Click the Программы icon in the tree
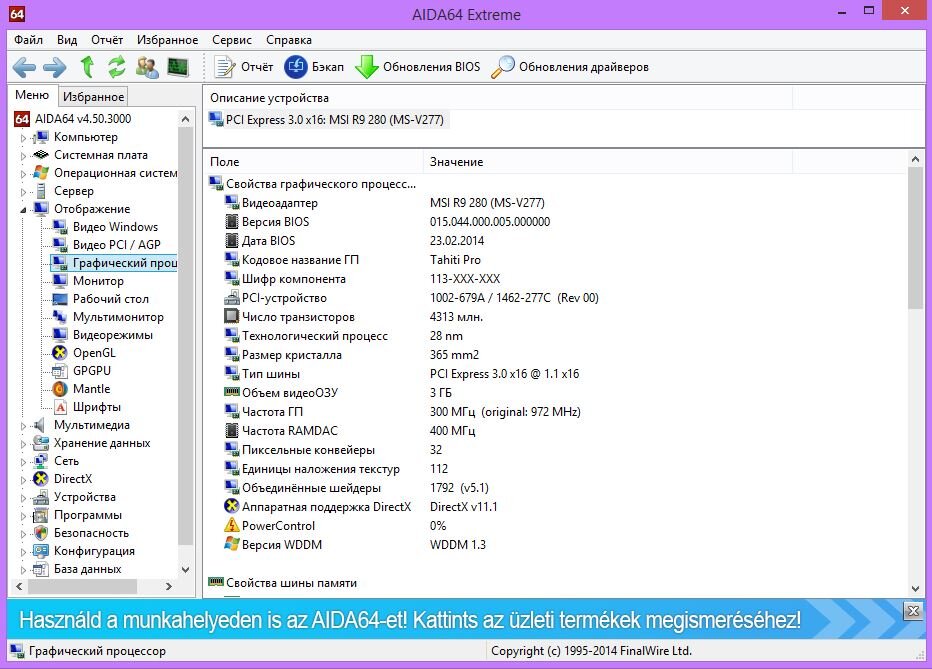The image size is (932, 669). [40, 515]
